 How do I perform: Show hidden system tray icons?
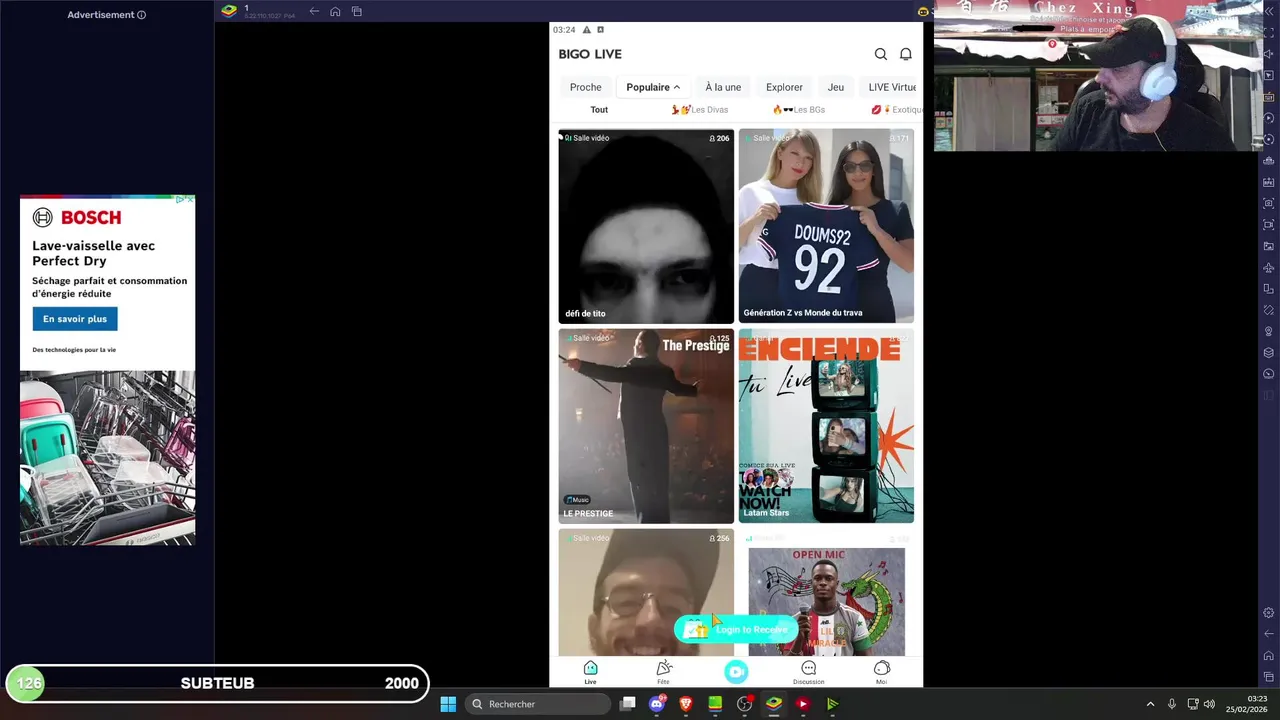coord(1150,704)
